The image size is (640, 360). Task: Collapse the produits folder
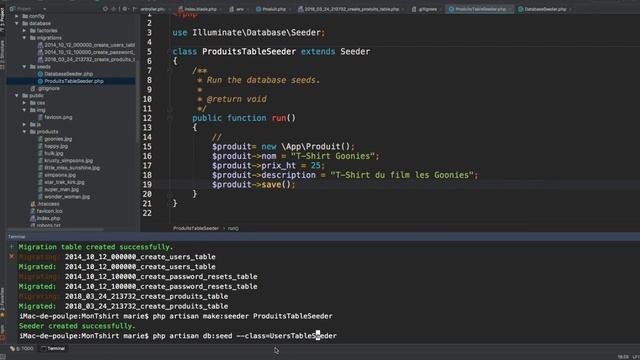(24, 132)
